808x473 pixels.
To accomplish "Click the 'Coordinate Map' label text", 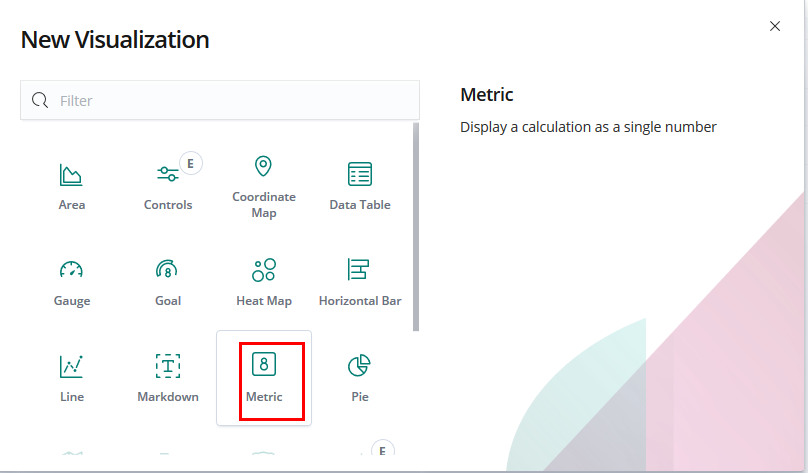I will coord(264,205).
